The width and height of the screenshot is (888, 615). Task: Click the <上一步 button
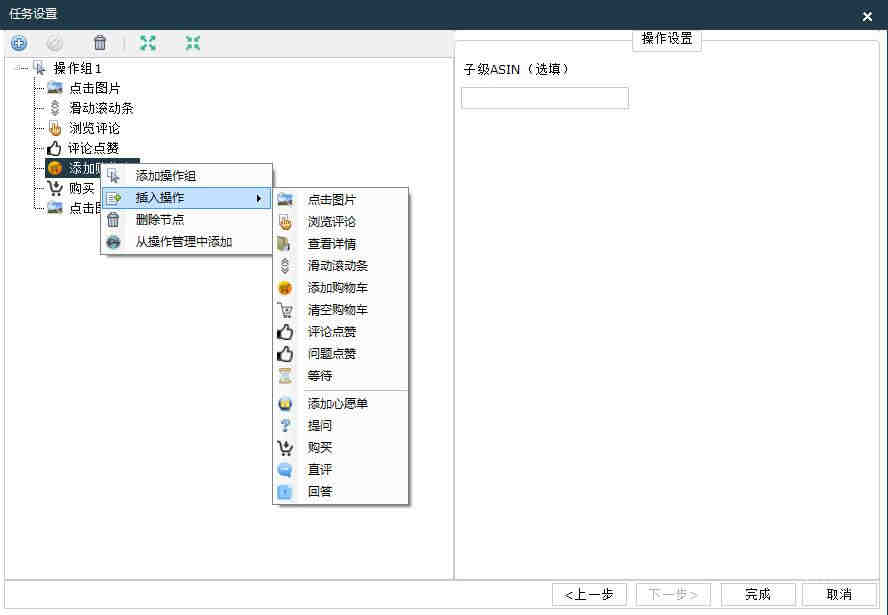coord(589,594)
